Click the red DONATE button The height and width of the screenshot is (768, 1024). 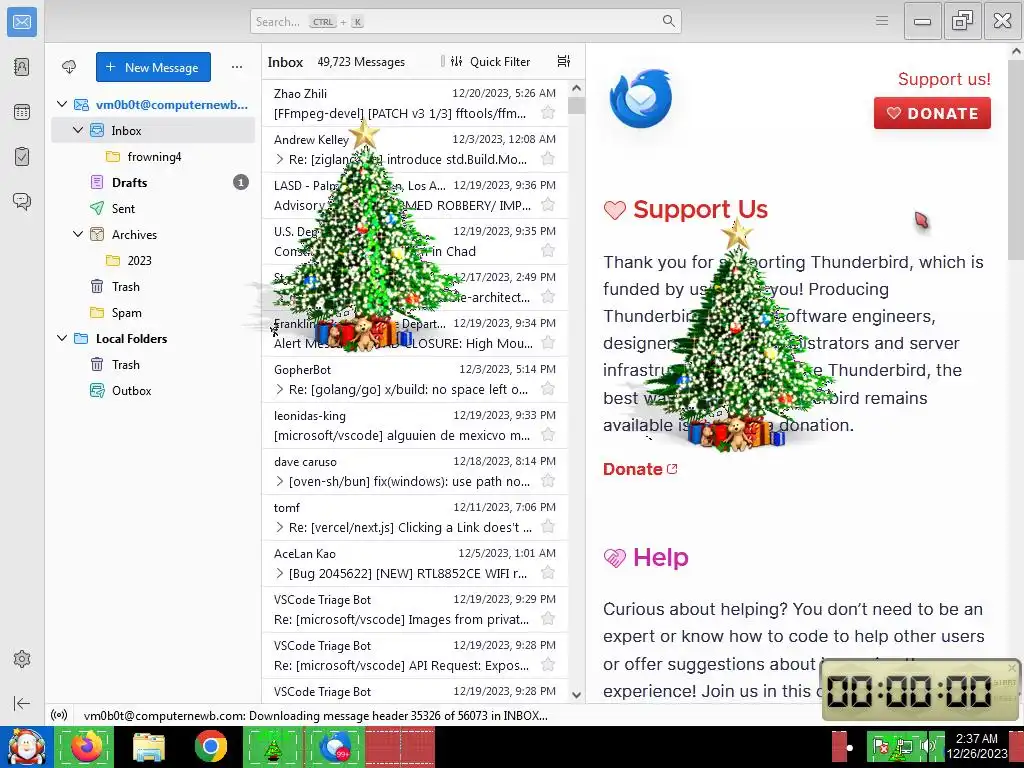click(x=932, y=113)
